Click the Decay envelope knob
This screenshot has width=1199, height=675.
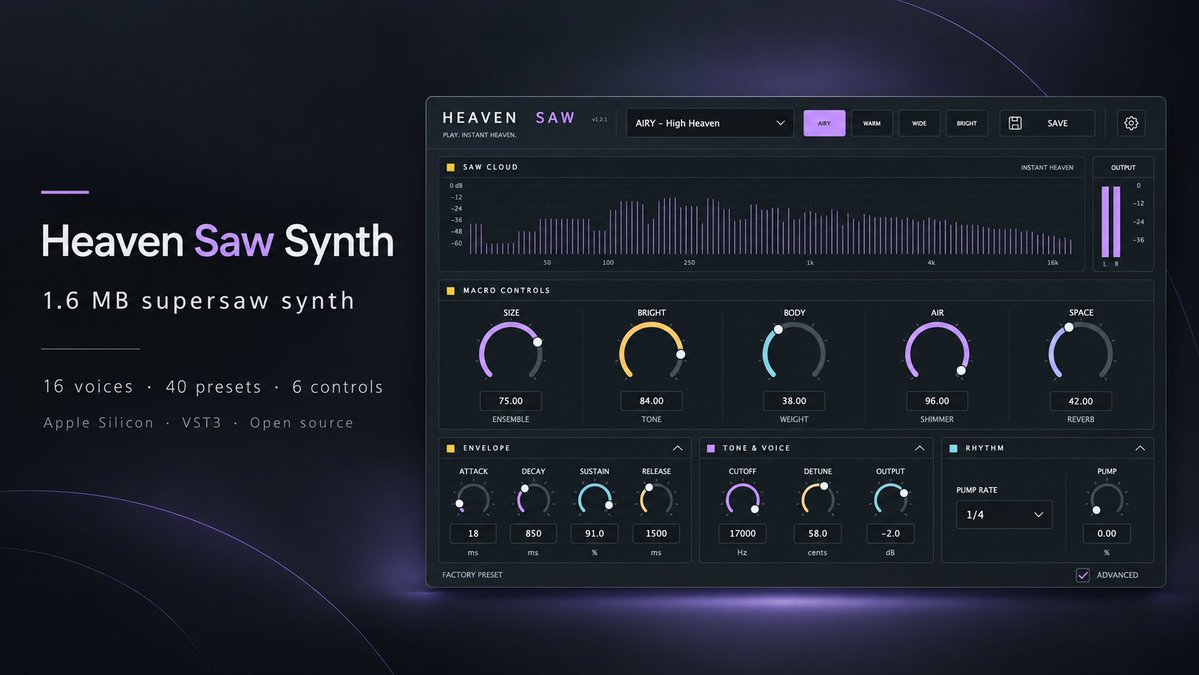(533, 499)
